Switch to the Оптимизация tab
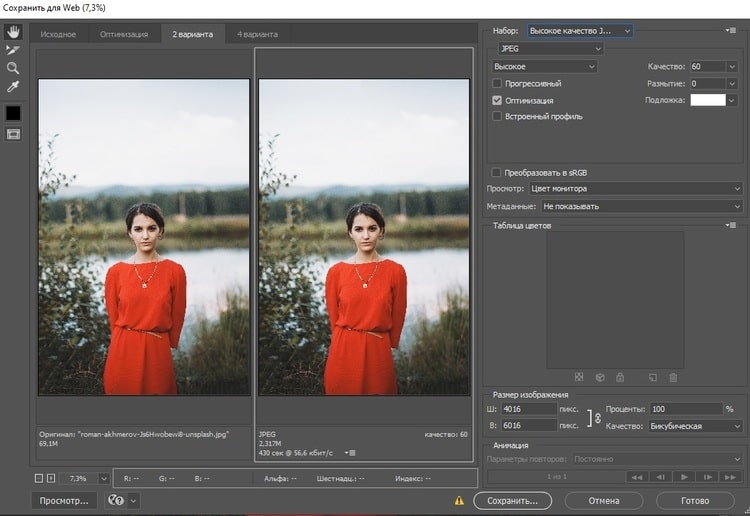 pyautogui.click(x=124, y=34)
